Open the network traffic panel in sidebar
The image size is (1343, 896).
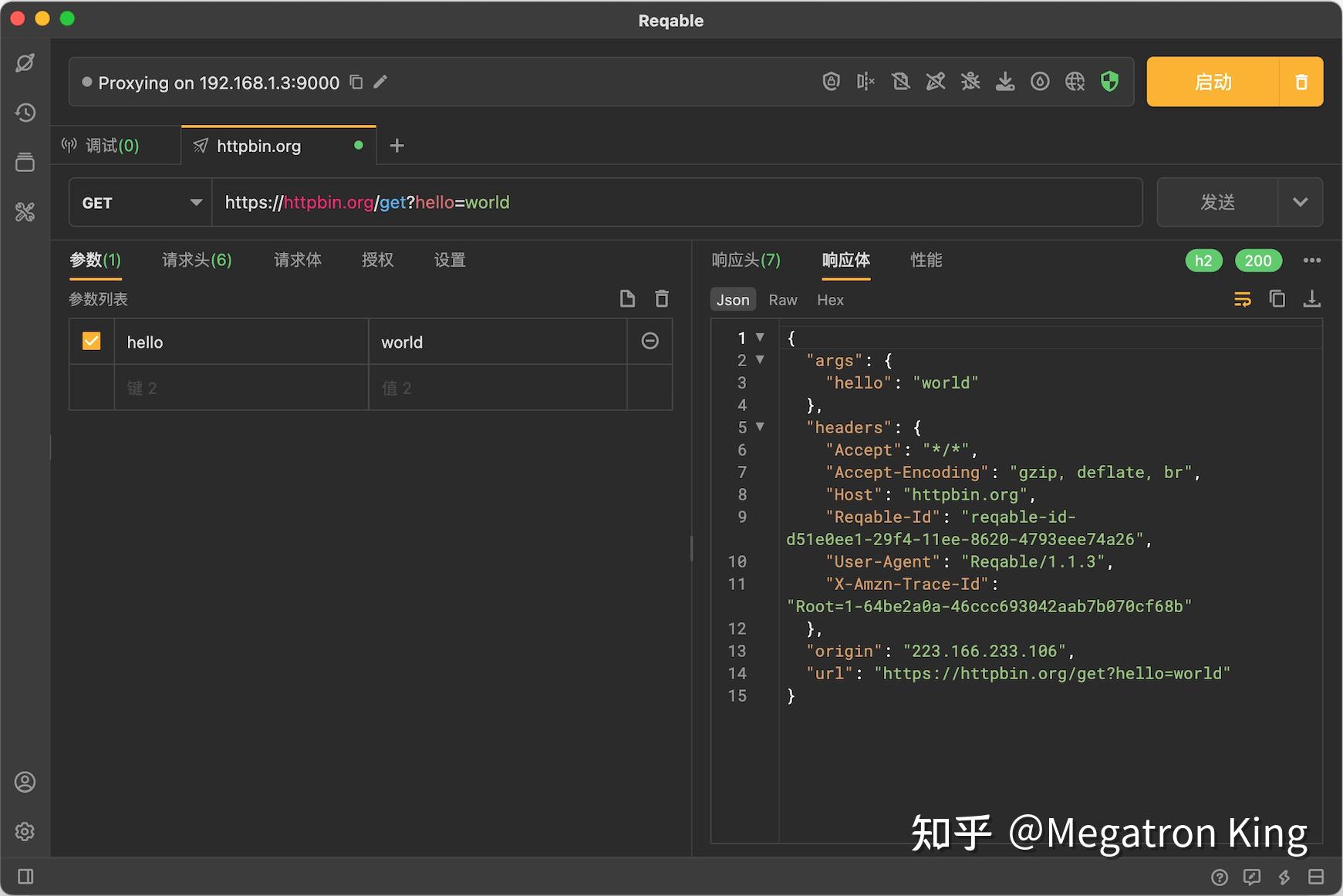pyautogui.click(x=25, y=62)
